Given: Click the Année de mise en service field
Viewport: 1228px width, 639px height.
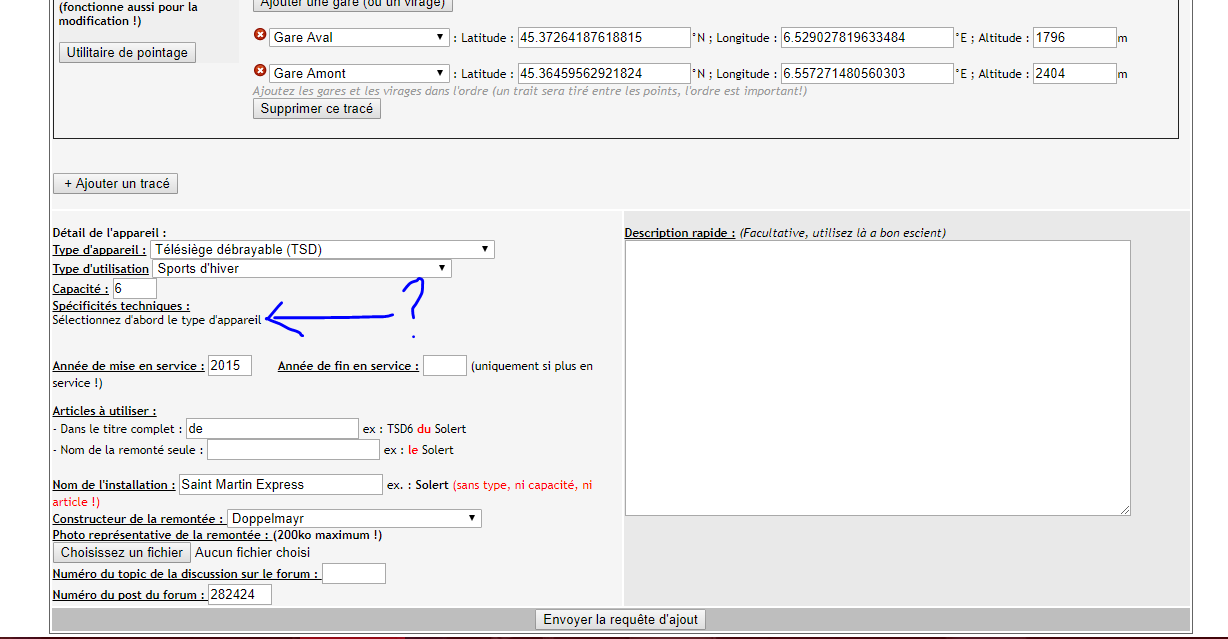Looking at the screenshot, I should [x=230, y=366].
